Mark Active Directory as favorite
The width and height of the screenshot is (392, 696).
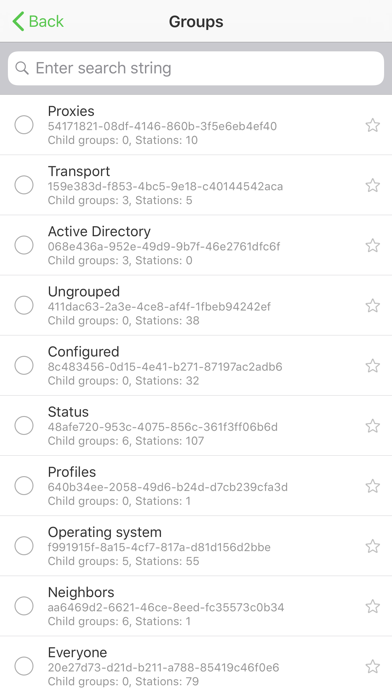[x=372, y=245]
